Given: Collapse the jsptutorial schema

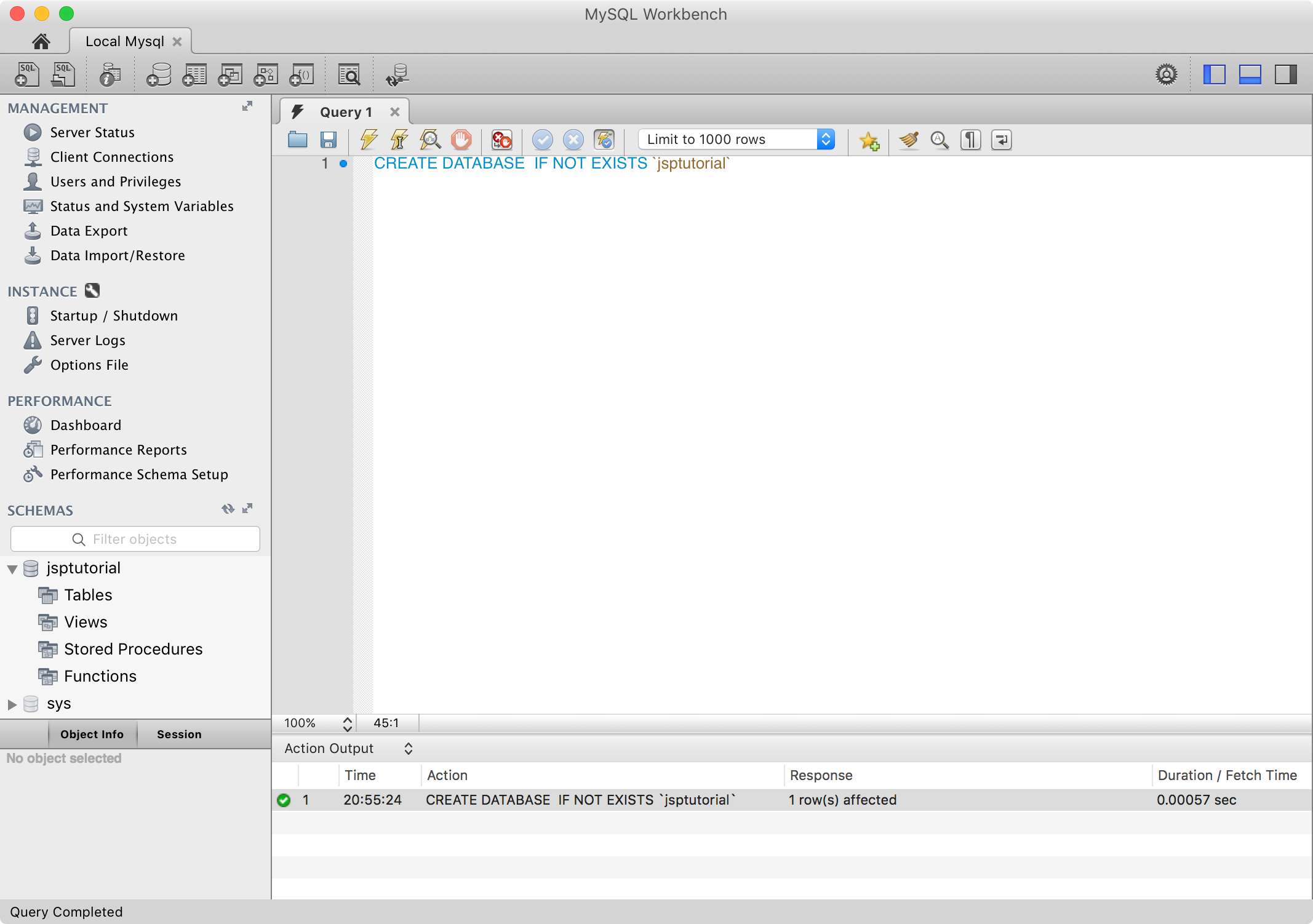Looking at the screenshot, I should tap(12, 569).
